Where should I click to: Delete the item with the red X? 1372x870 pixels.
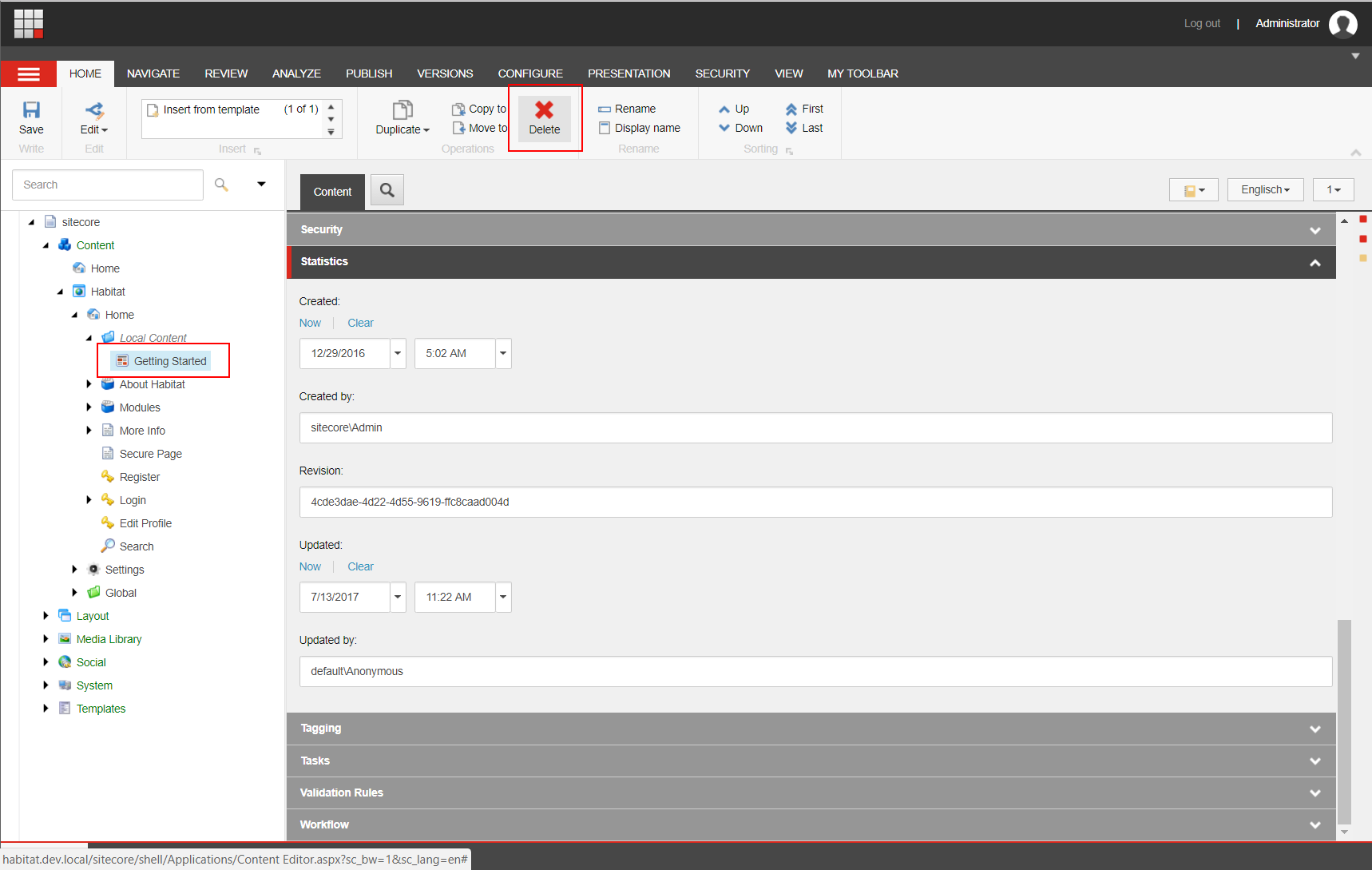tap(545, 118)
